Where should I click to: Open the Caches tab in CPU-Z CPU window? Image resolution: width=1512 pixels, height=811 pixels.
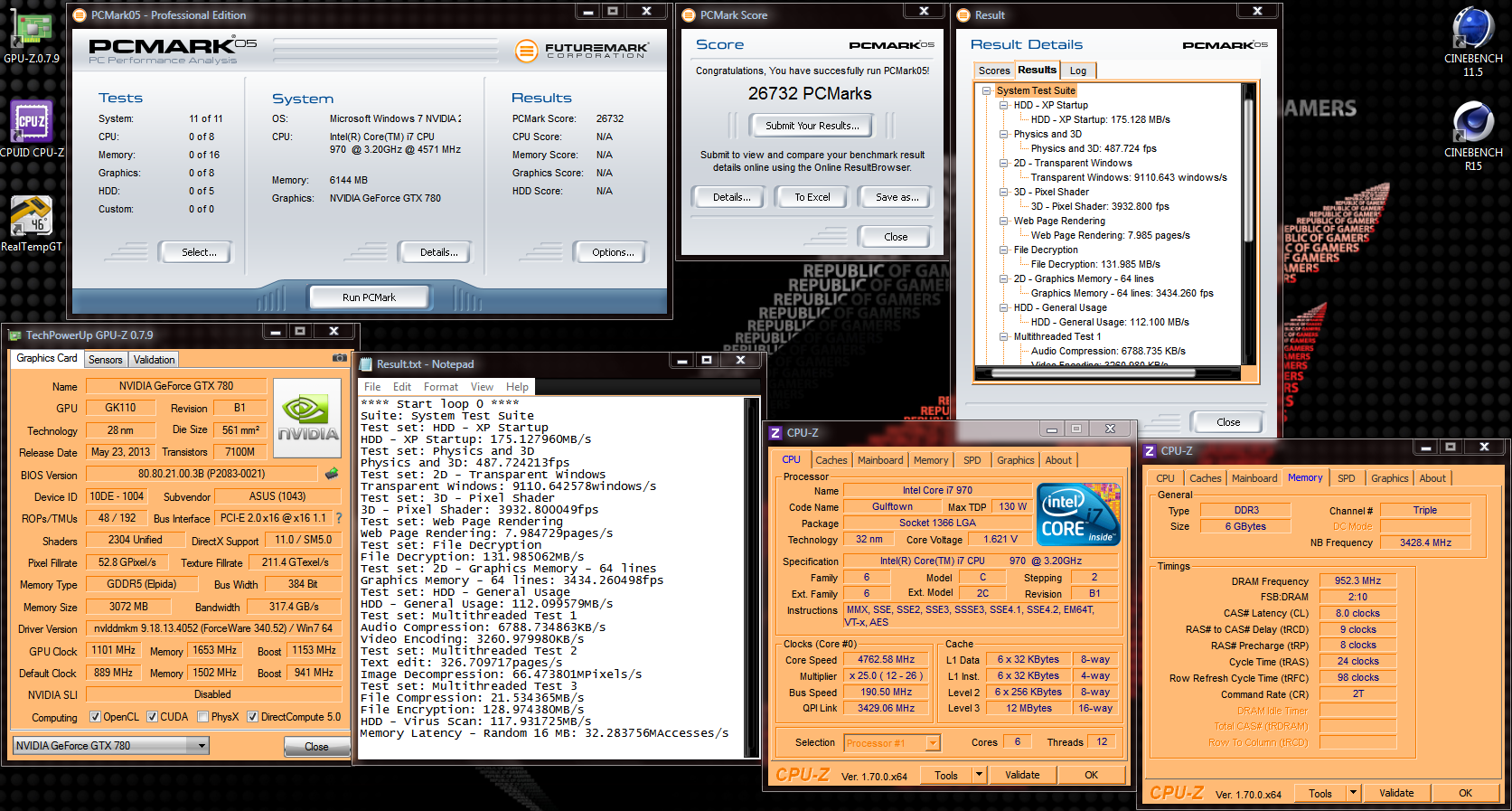tap(831, 460)
